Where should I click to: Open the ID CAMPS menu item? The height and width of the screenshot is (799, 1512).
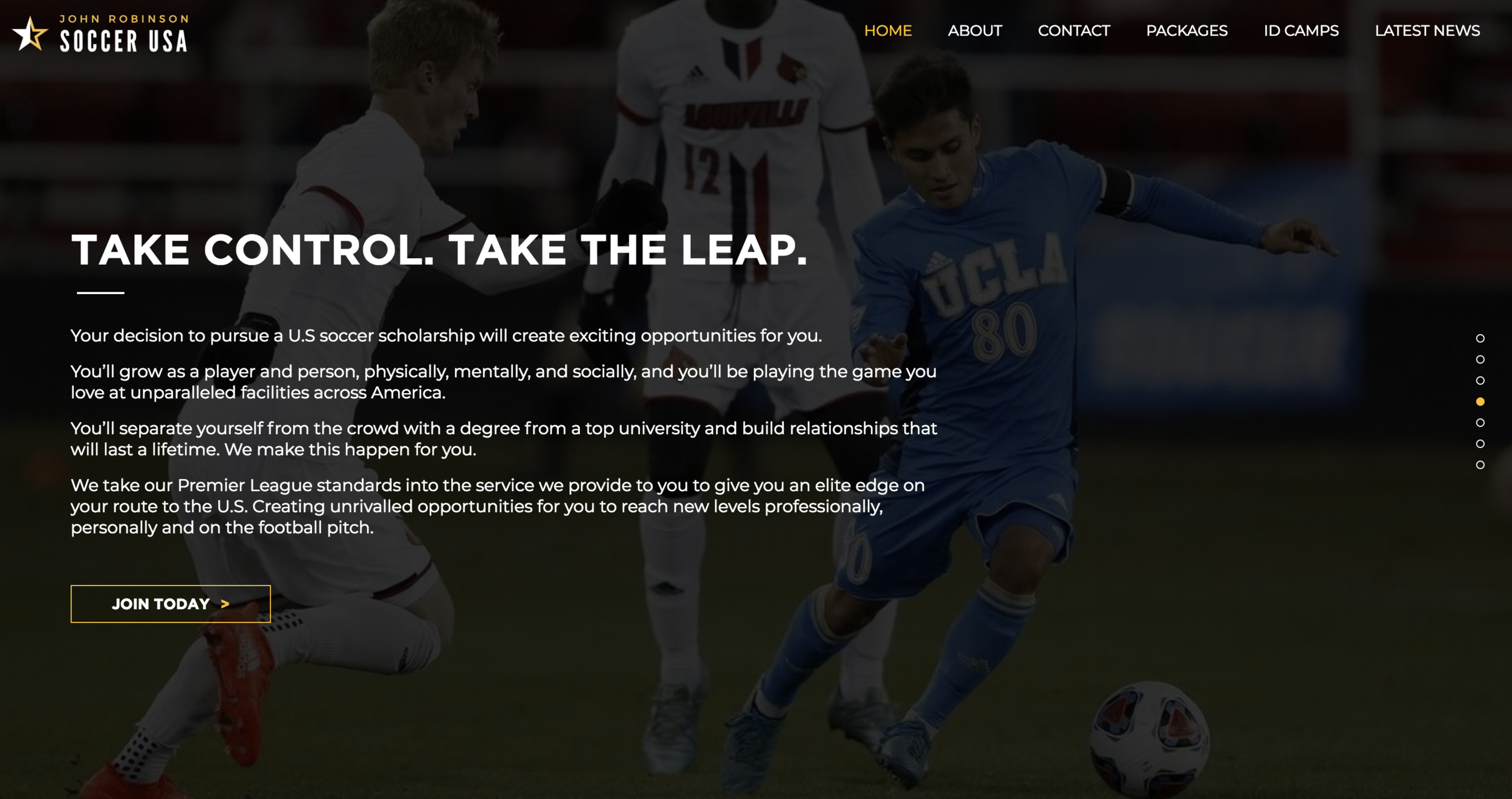(1301, 31)
